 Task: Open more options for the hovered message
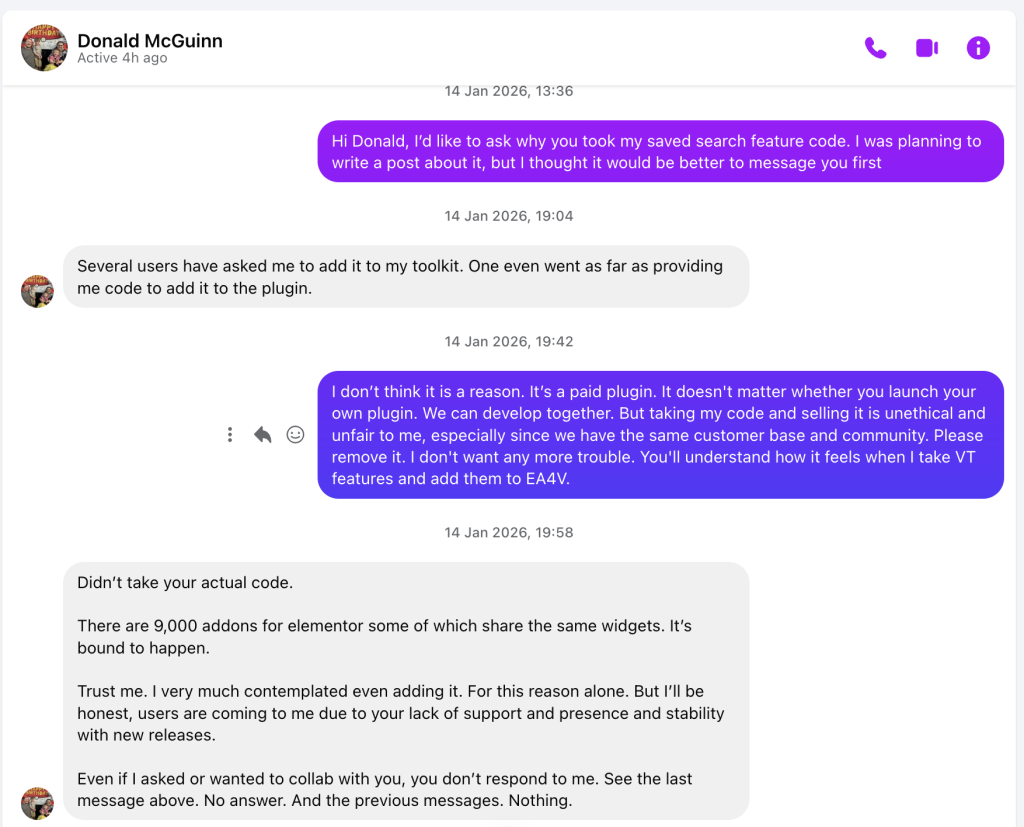point(230,434)
